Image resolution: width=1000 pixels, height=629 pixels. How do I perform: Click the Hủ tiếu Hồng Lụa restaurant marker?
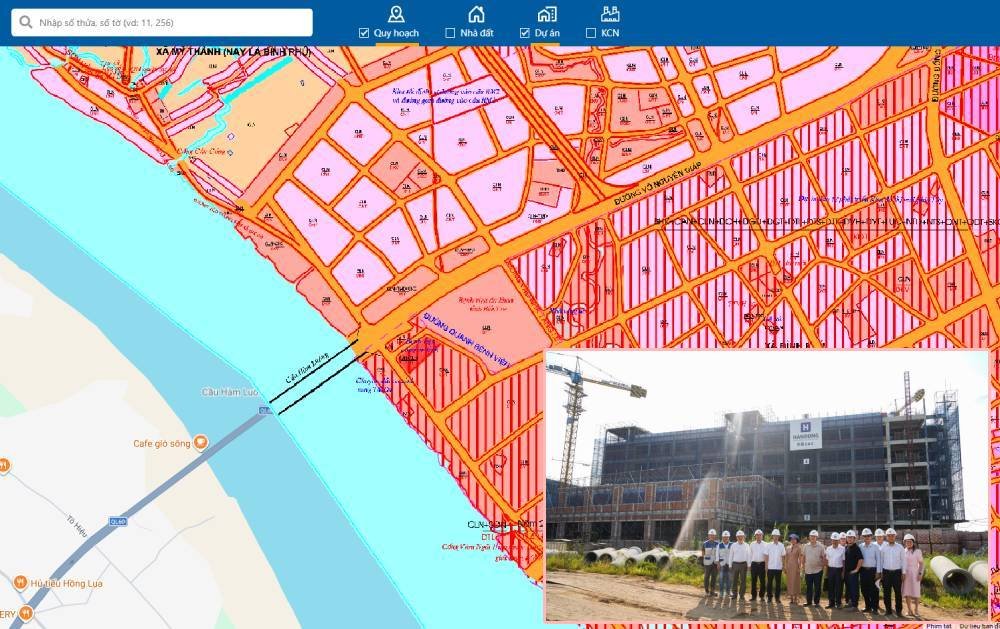click(19, 583)
